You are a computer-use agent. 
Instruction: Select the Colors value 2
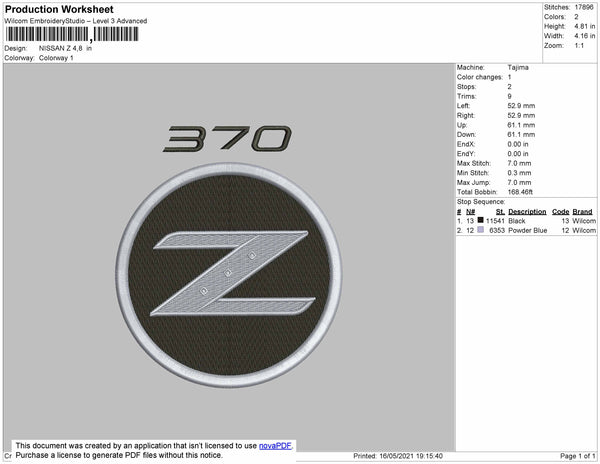point(576,17)
